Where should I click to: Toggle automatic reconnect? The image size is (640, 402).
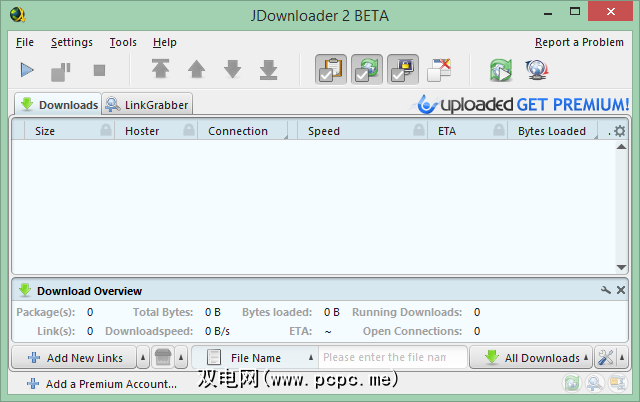point(367,69)
